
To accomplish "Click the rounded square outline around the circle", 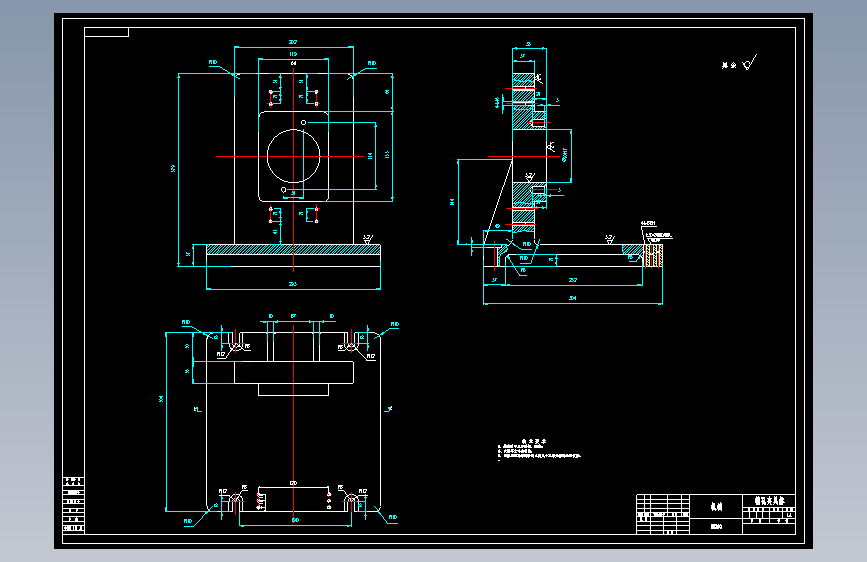I will pyautogui.click(x=294, y=157).
